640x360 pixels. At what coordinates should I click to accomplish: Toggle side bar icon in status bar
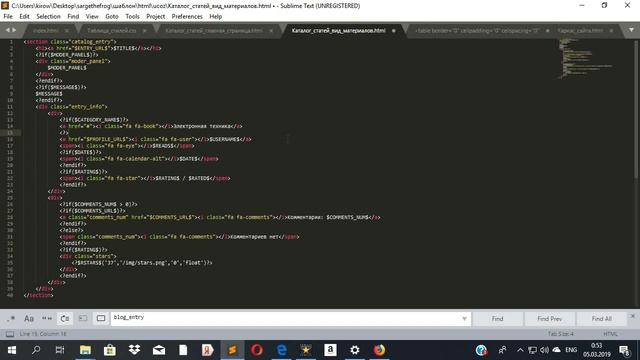(10, 334)
